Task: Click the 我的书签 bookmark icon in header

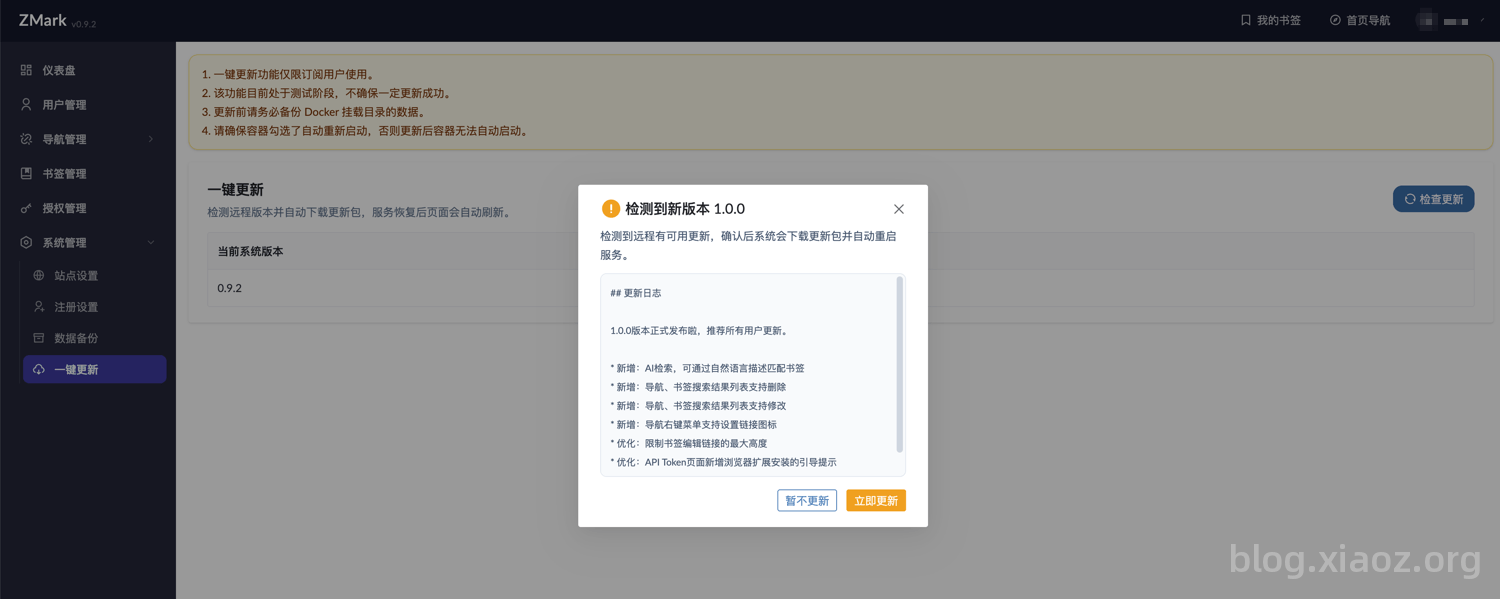Action: pos(1246,20)
